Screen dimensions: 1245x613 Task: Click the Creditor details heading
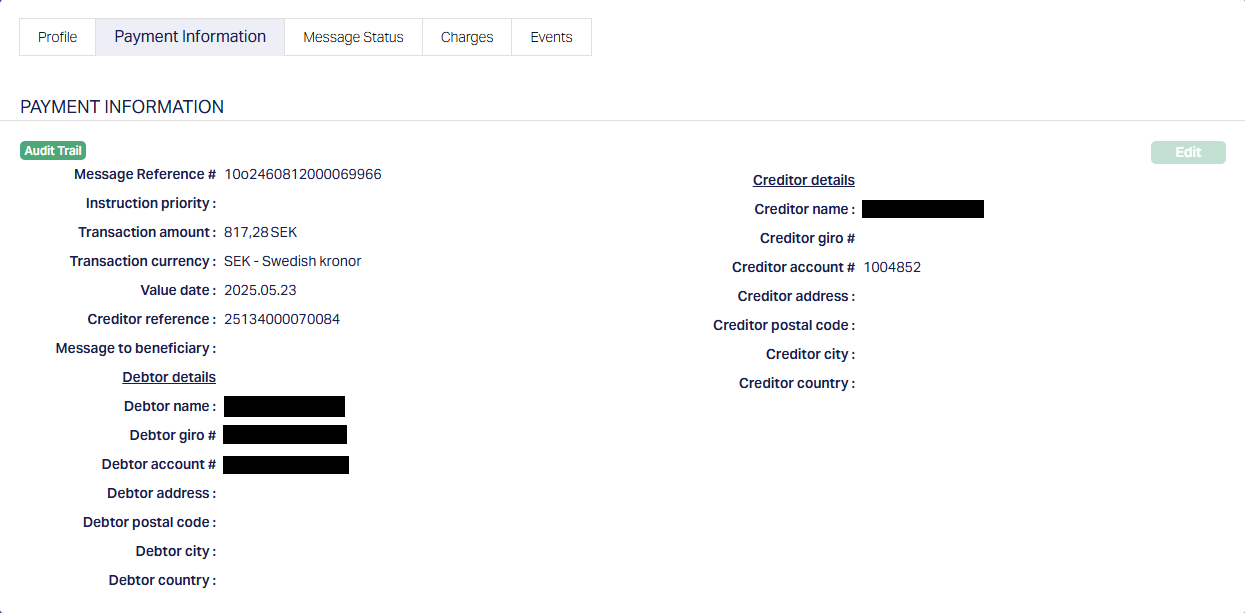803,180
